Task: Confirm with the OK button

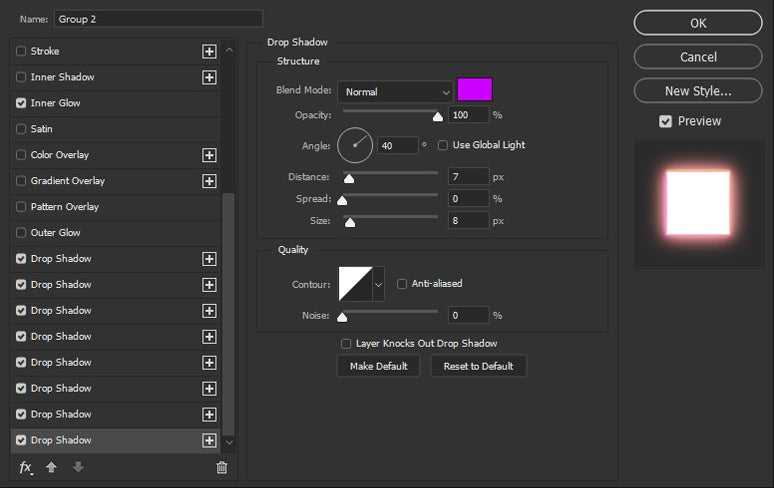Action: tap(698, 23)
